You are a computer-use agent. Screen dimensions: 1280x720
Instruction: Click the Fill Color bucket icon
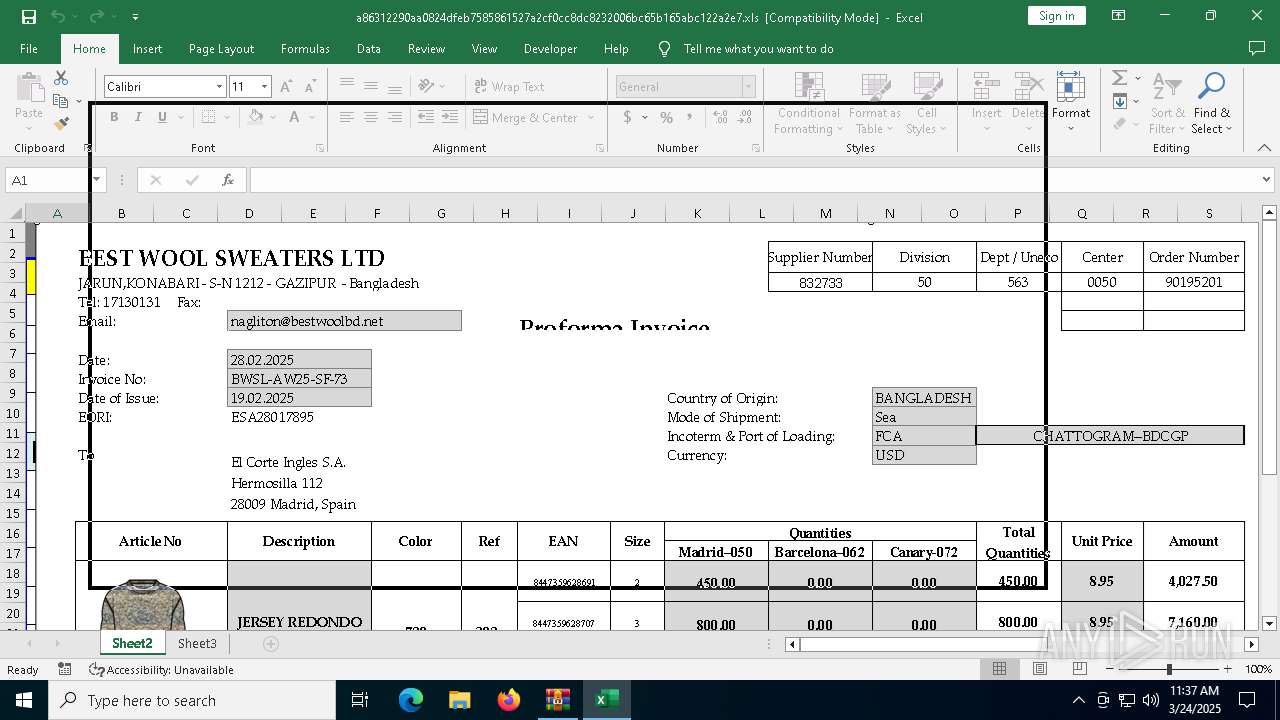256,117
